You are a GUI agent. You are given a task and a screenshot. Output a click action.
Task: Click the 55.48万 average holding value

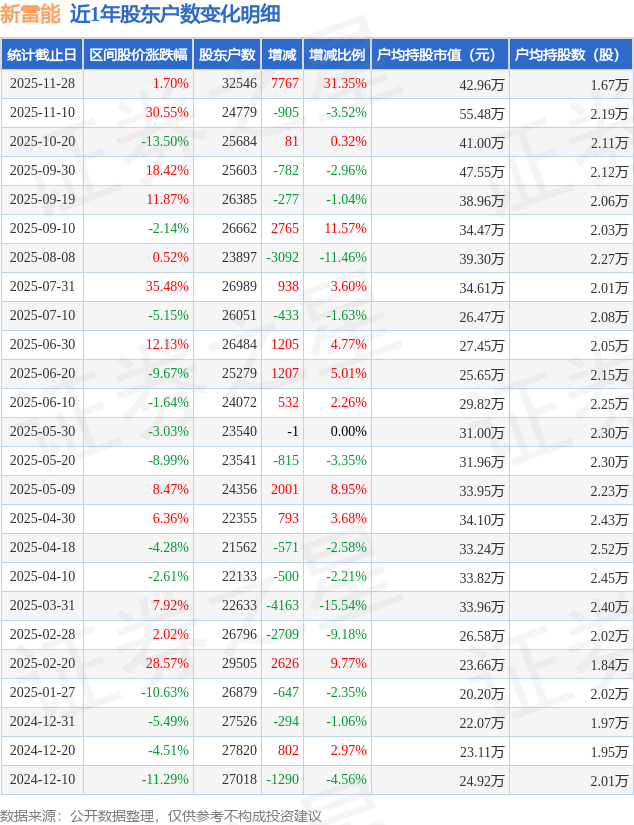(482, 114)
